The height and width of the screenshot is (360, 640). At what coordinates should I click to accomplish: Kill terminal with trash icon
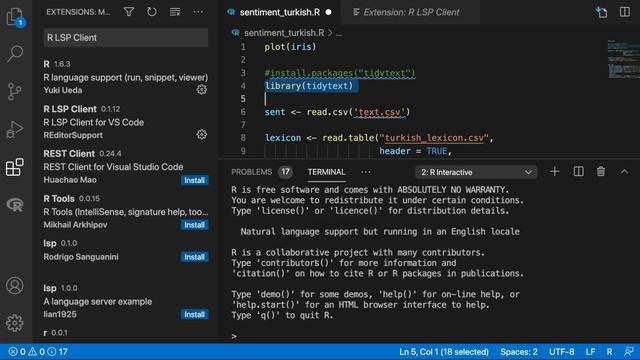coord(601,172)
